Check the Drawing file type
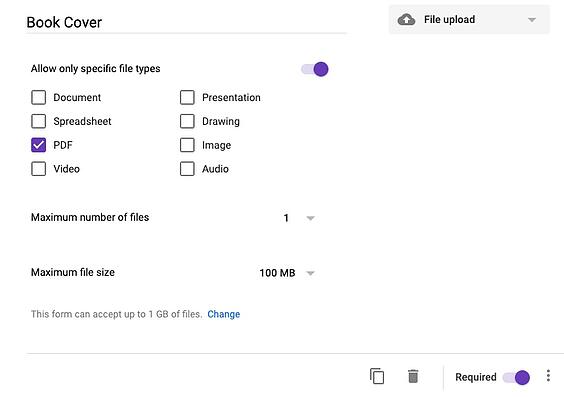The height and width of the screenshot is (397, 564). click(x=187, y=121)
